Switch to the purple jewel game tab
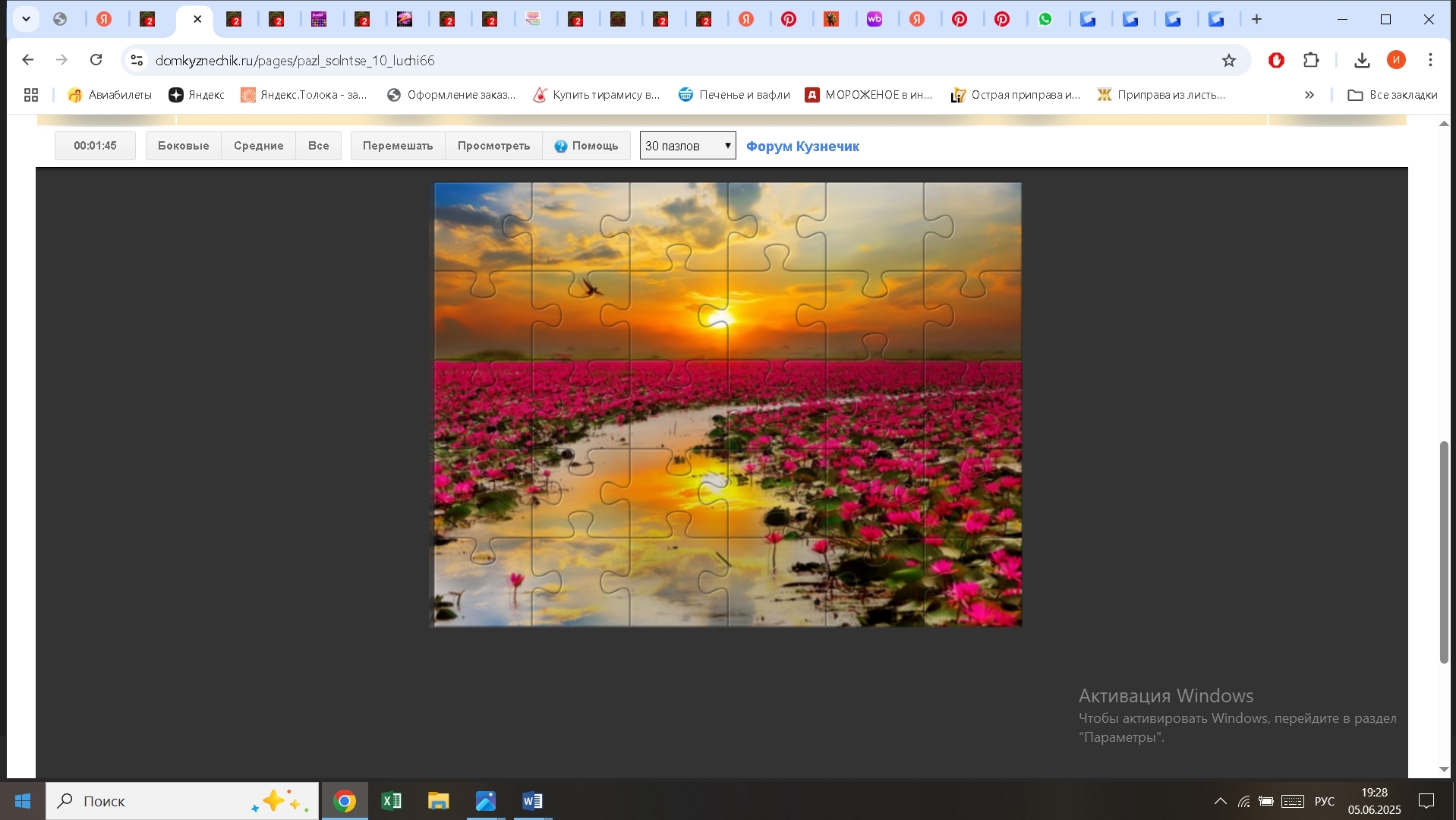Viewport: 1456px width, 820px height. pos(319,19)
